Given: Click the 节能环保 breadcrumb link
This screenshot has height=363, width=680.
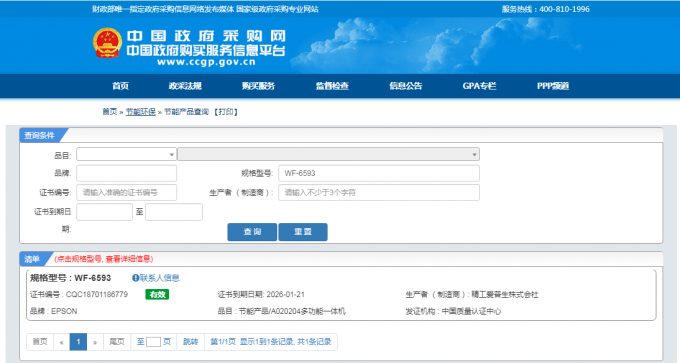Looking at the screenshot, I should [141, 112].
